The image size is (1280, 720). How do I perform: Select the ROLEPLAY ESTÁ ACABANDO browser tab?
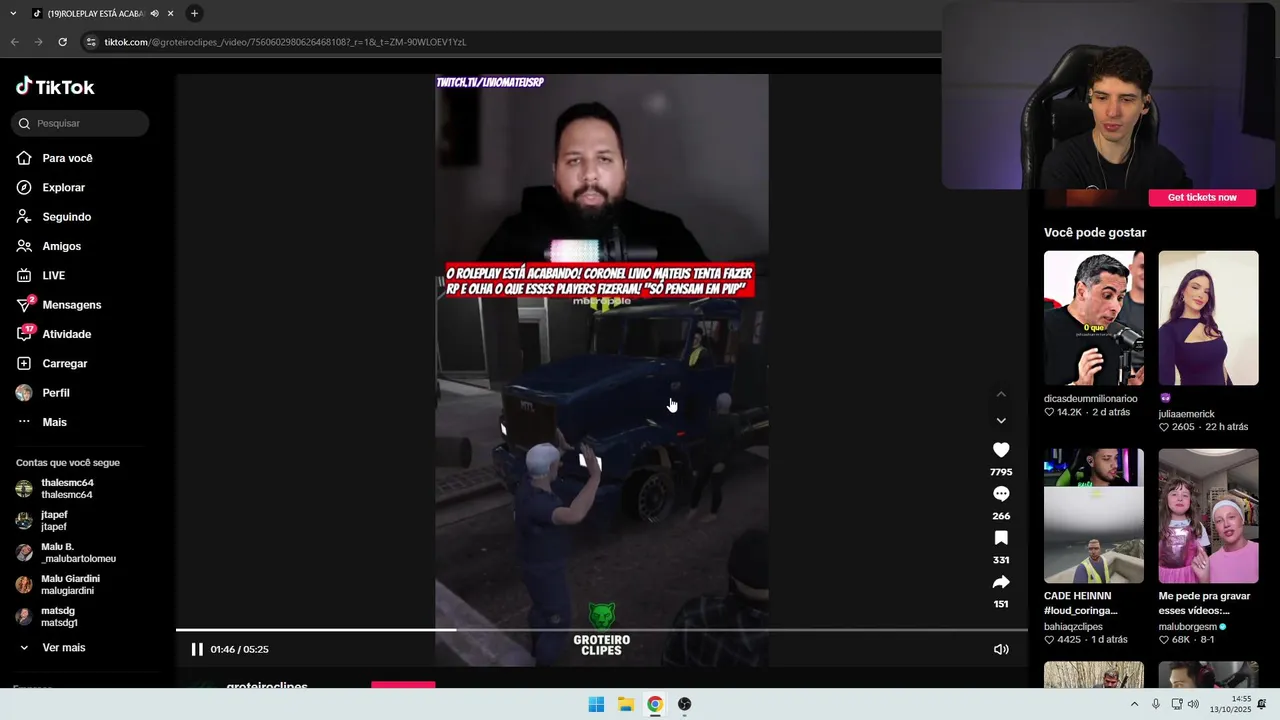pos(95,13)
